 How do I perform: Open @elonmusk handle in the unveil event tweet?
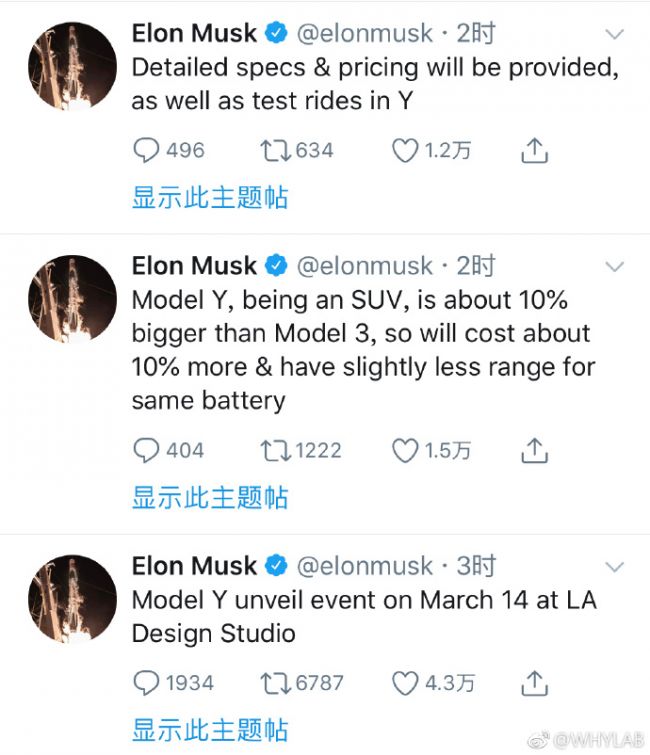point(364,566)
